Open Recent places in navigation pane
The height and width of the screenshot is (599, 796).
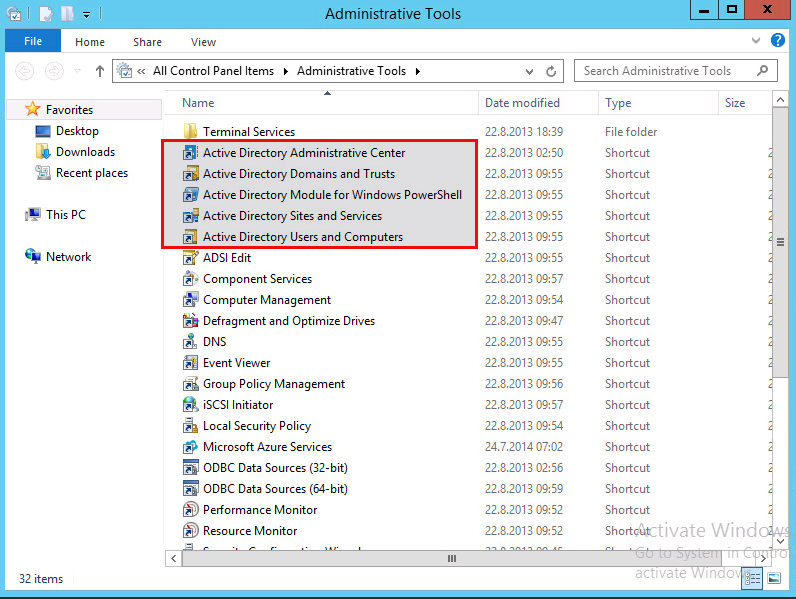[x=92, y=173]
